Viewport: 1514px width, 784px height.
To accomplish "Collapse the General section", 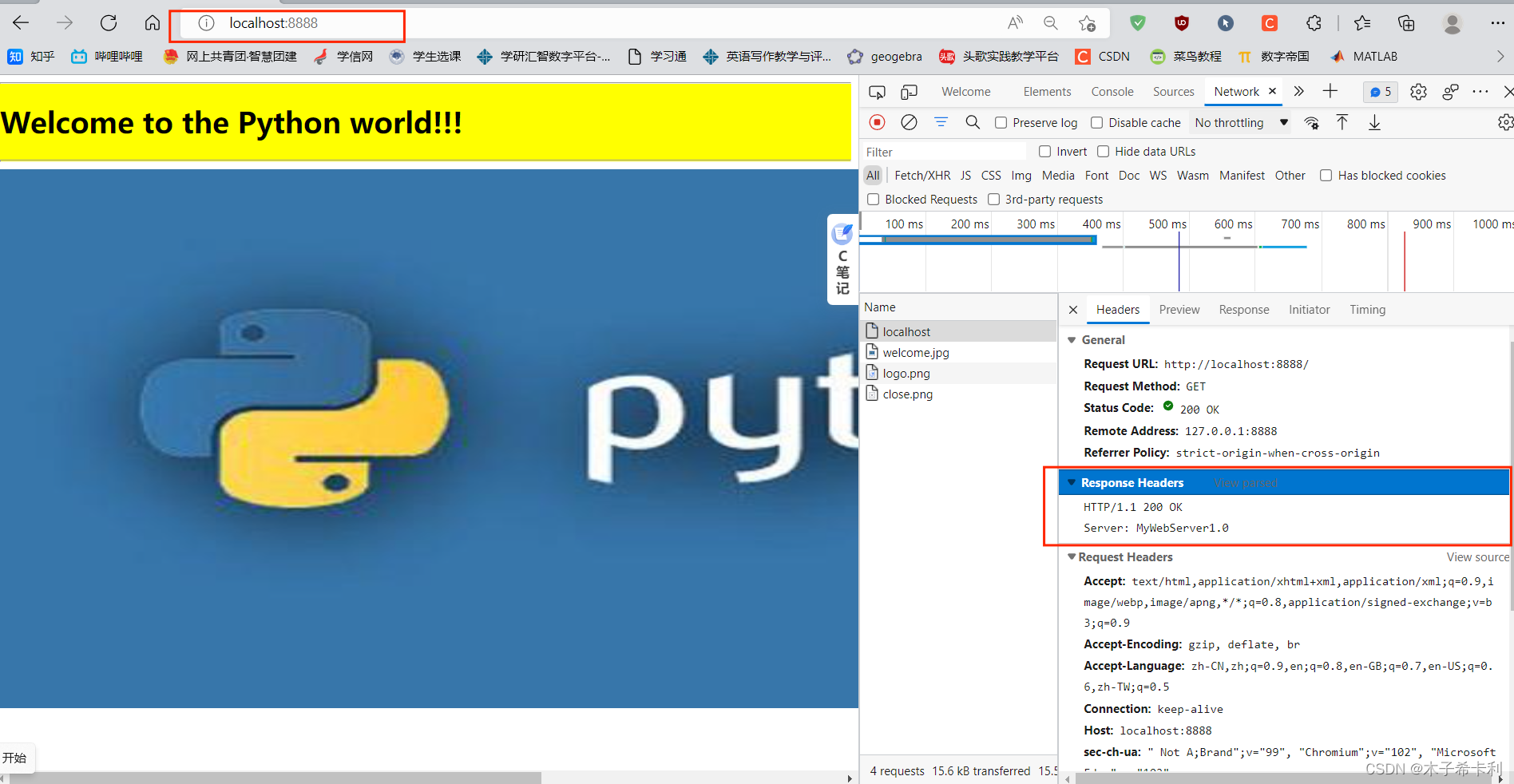I will tap(1072, 340).
